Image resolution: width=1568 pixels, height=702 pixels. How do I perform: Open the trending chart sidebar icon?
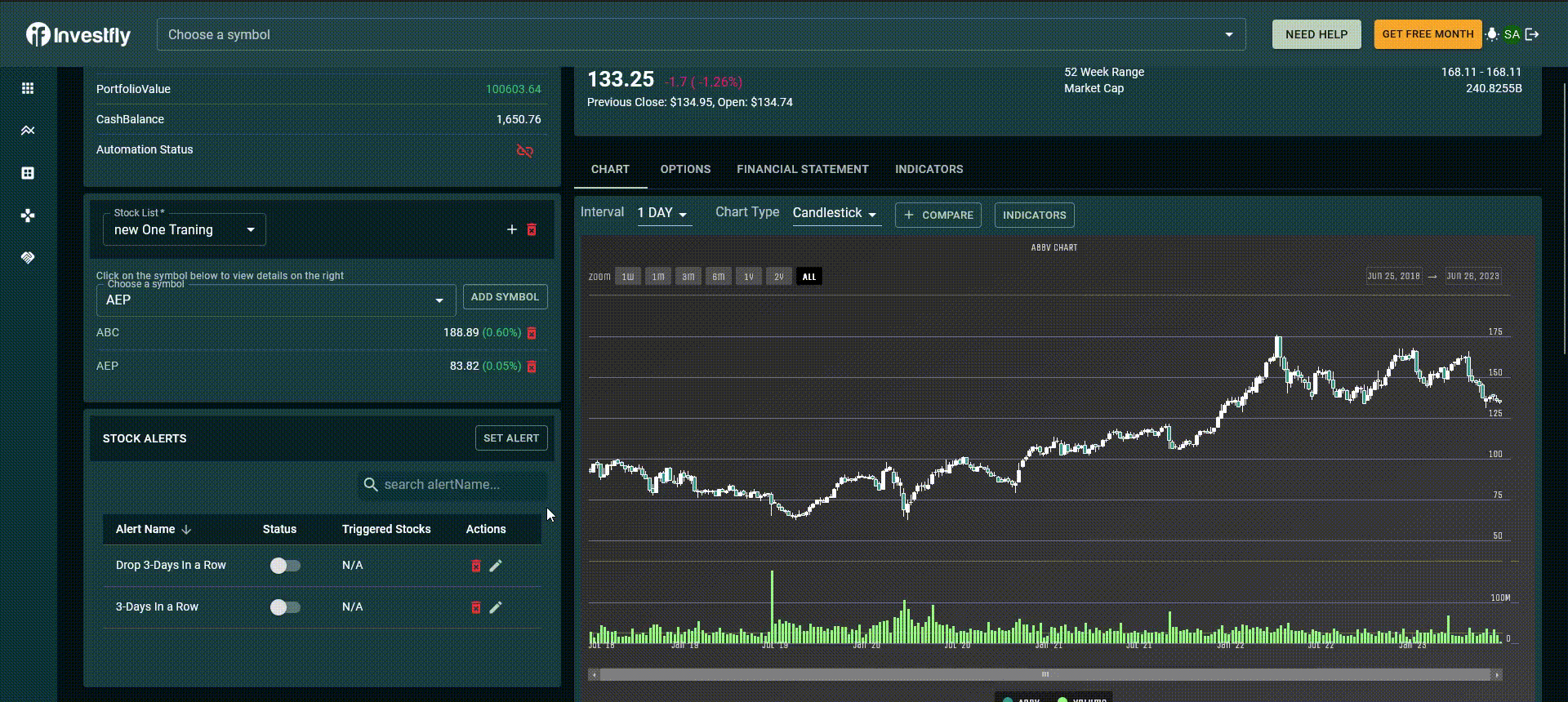pos(28,131)
